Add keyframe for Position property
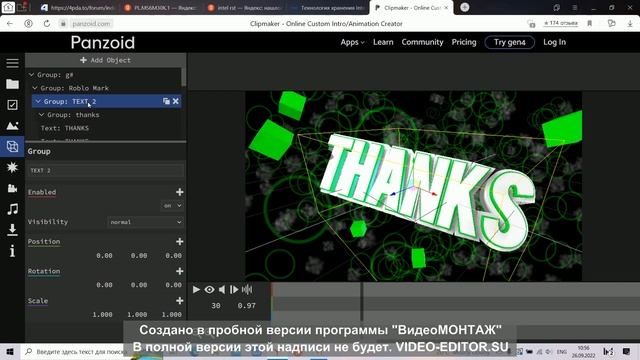This screenshot has width=640, height=360. click(180, 242)
